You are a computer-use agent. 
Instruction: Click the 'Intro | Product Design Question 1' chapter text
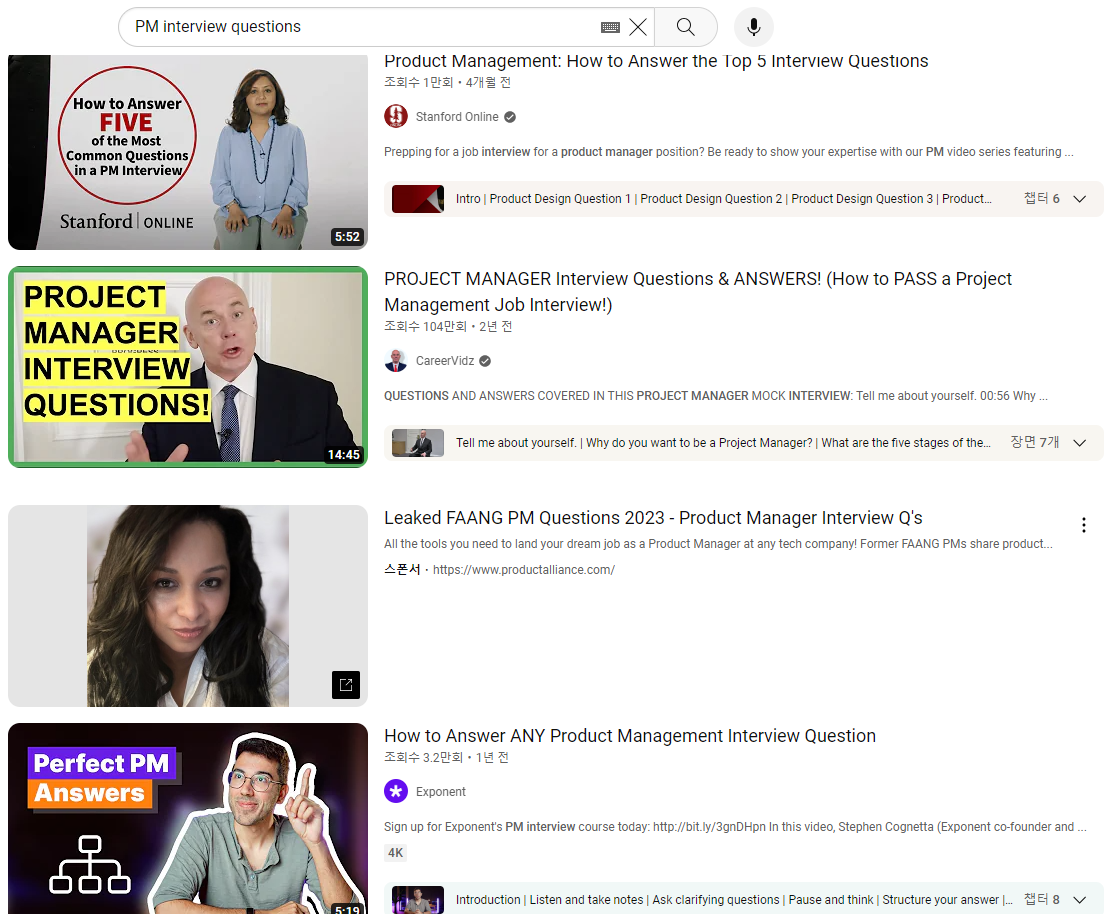point(724,199)
